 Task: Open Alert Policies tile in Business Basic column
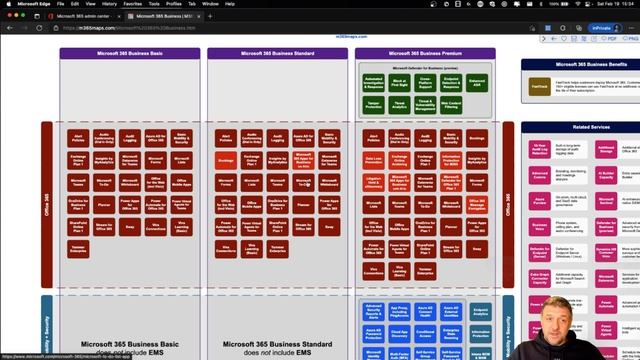pyautogui.click(x=78, y=139)
